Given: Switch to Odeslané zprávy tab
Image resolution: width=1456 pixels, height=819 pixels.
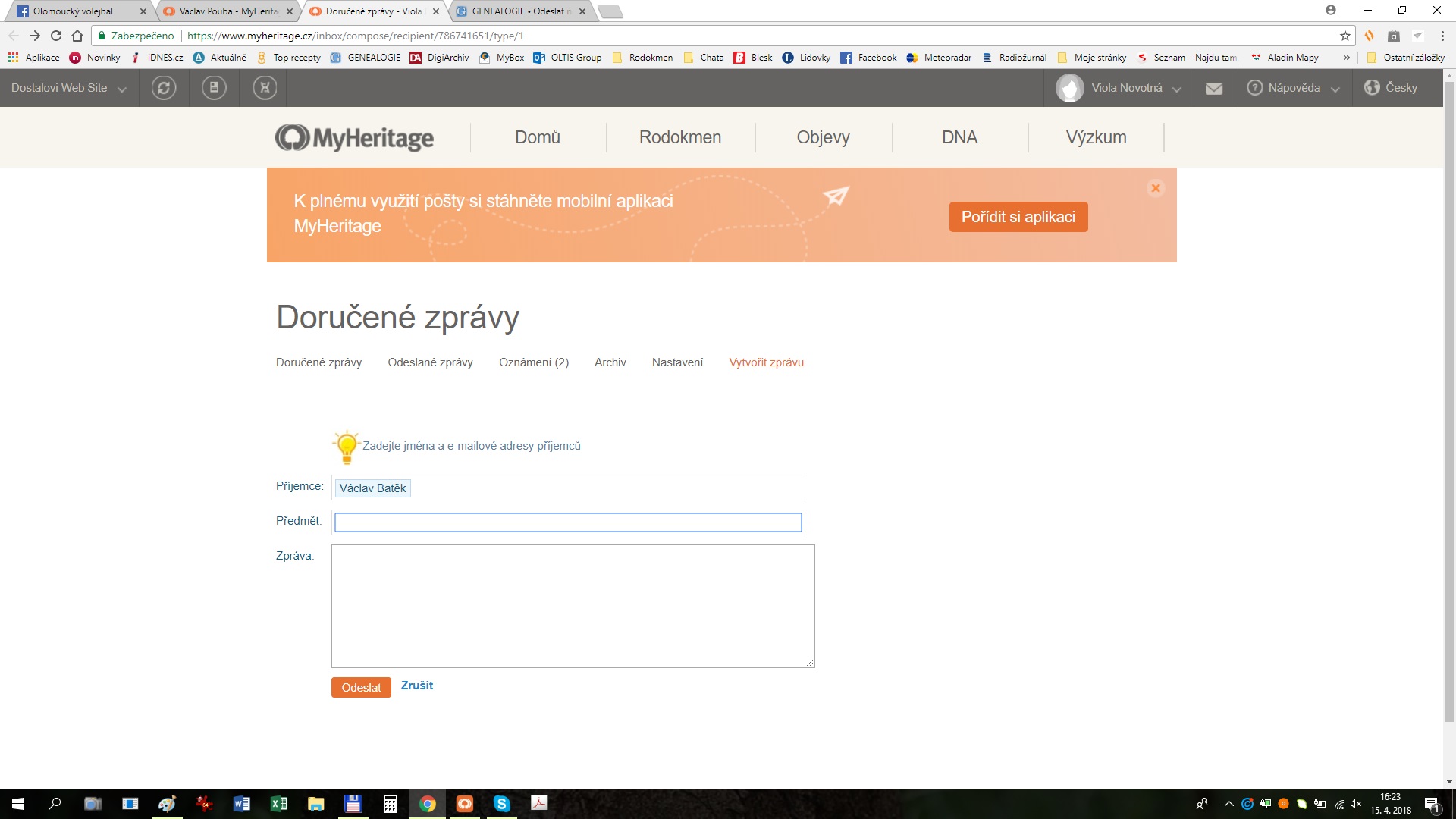Looking at the screenshot, I should coord(430,362).
